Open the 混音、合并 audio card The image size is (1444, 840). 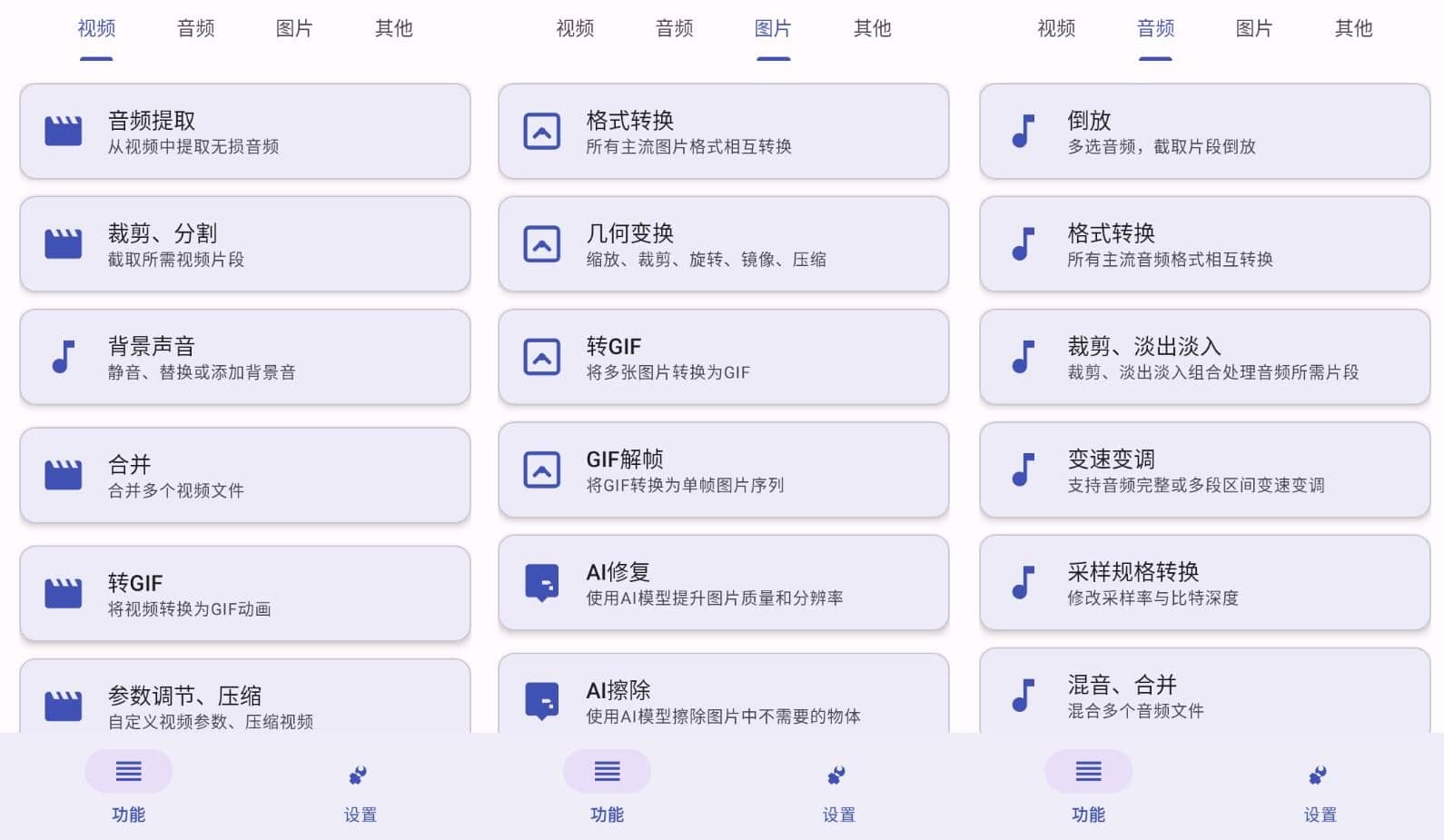pyautogui.click(x=1204, y=695)
